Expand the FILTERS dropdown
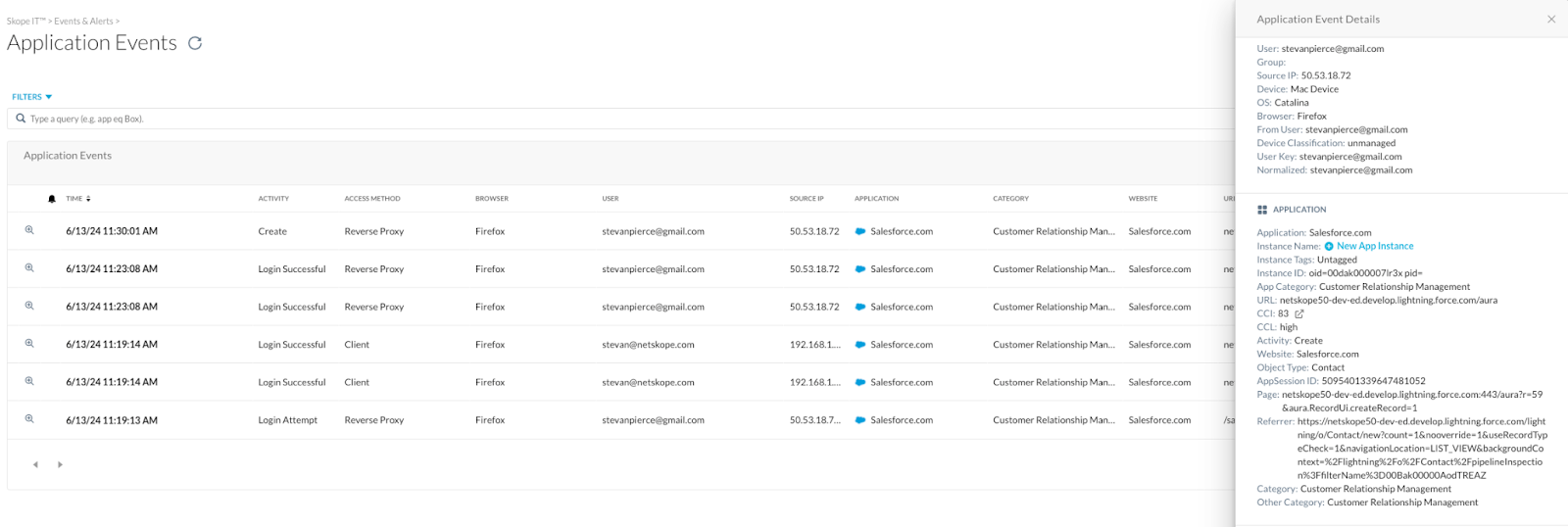The width and height of the screenshot is (1568, 527). pos(32,97)
